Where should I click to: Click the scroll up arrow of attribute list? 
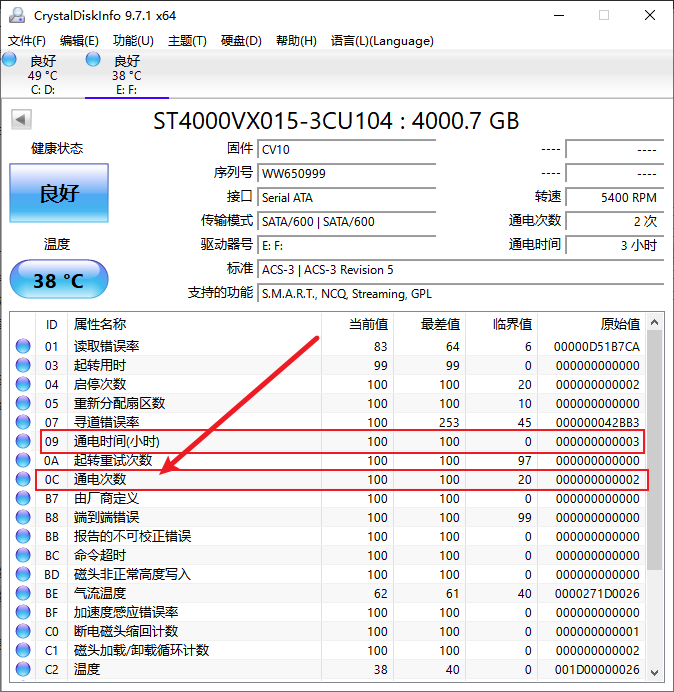(x=655, y=323)
